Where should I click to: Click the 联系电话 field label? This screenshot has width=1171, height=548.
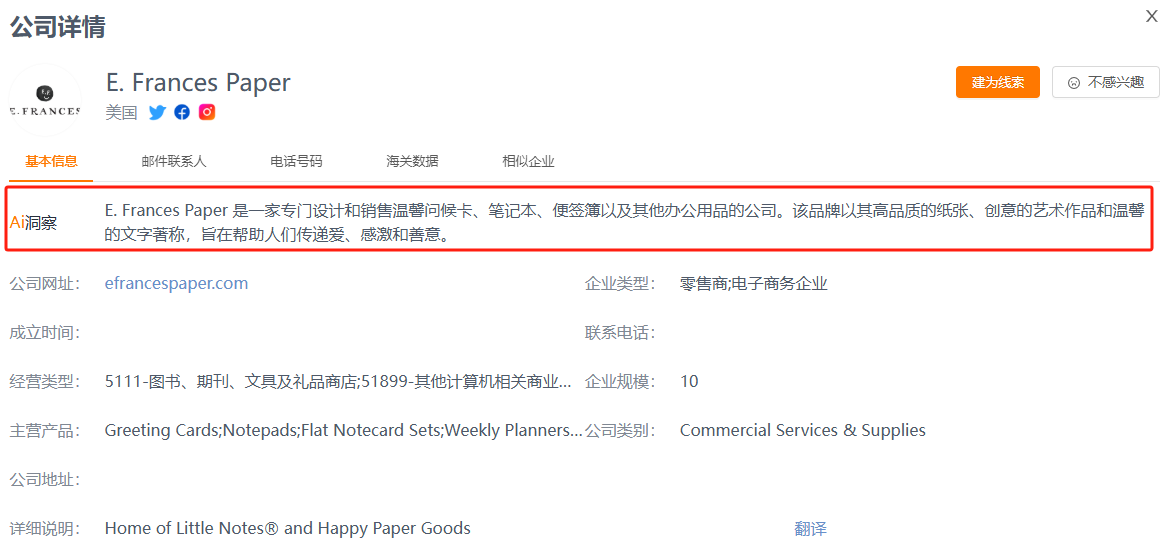pyautogui.click(x=619, y=333)
